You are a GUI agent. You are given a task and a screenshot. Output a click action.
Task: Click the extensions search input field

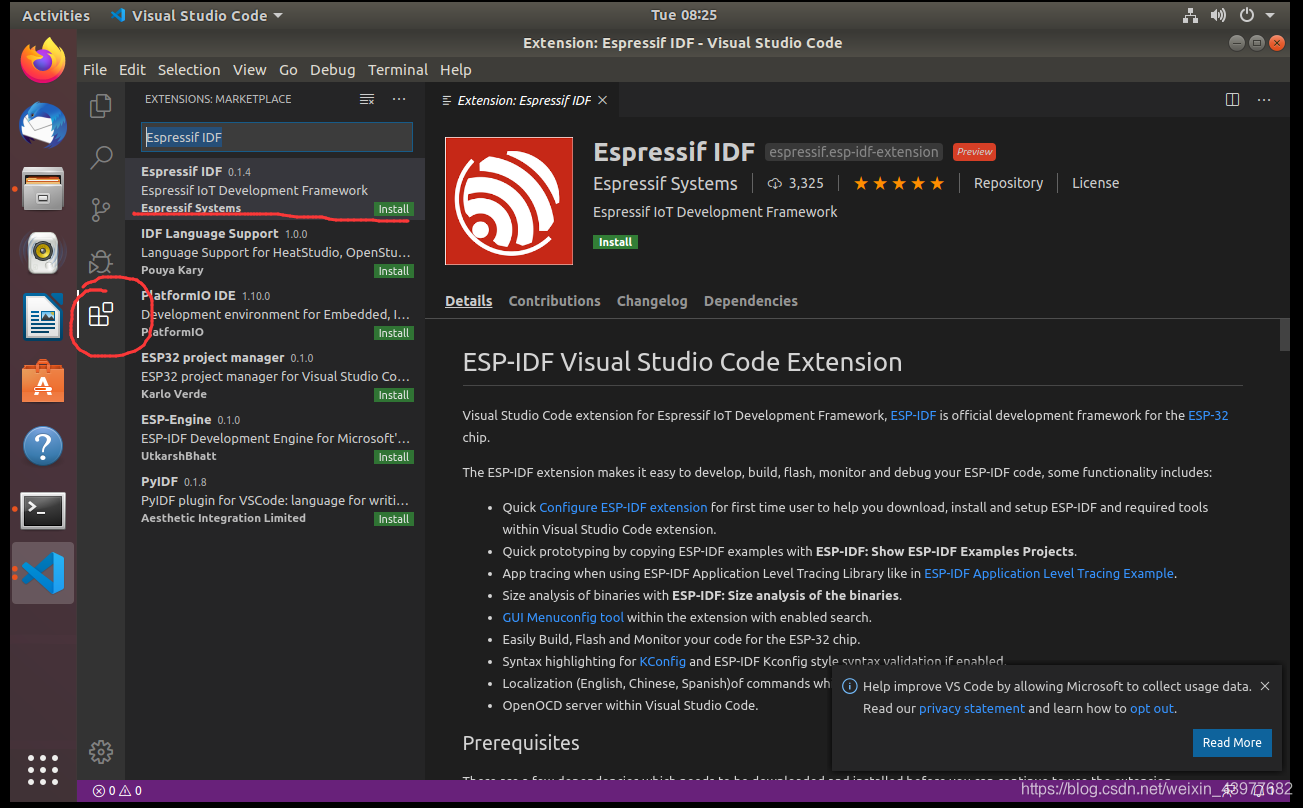click(x=276, y=137)
